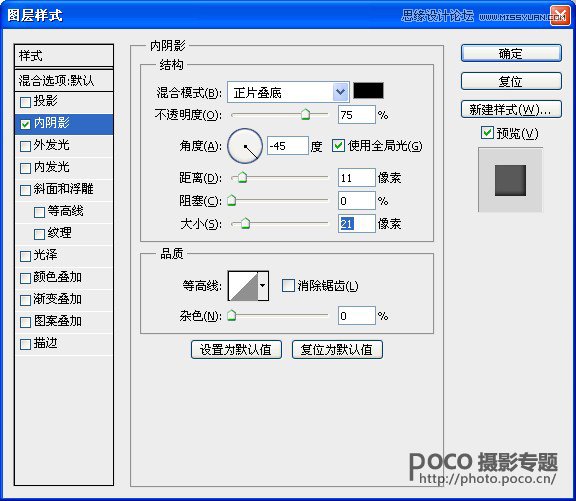Tick the 等高线 sub-option checkbox in the style list
The image size is (576, 501).
pyautogui.click(x=39, y=212)
